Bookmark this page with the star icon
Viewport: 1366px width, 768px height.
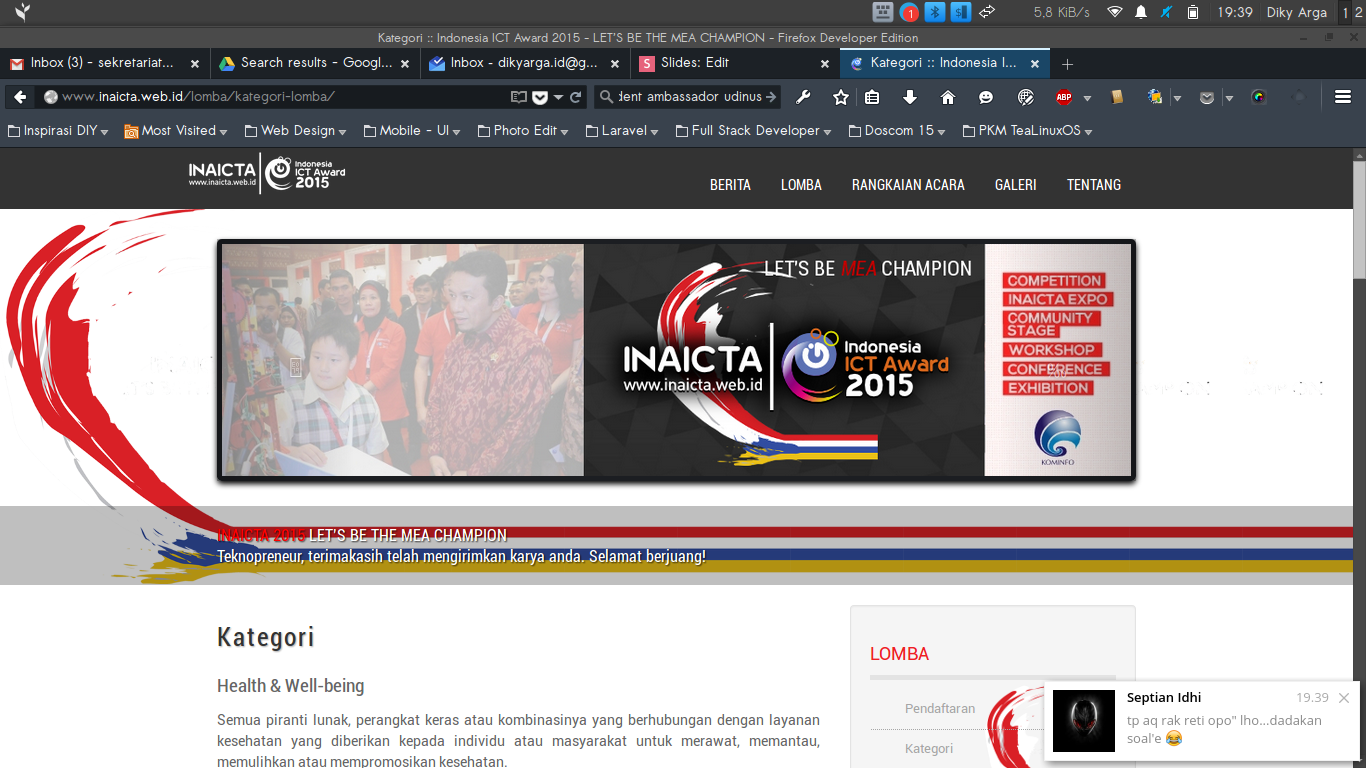pos(841,97)
